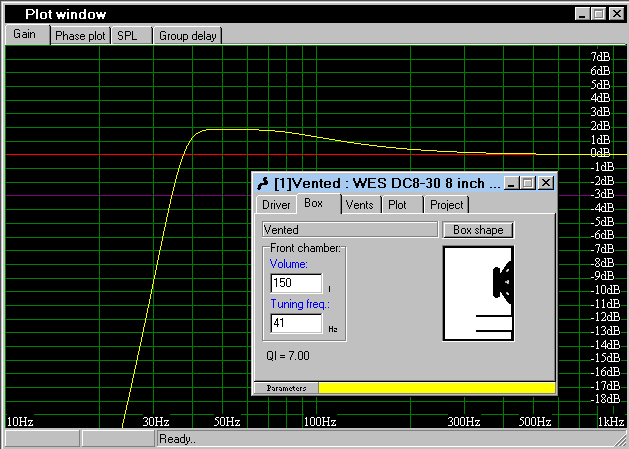The image size is (629, 449).
Task: Maximize the Vented WES DC8-30 window
Action: [528, 183]
